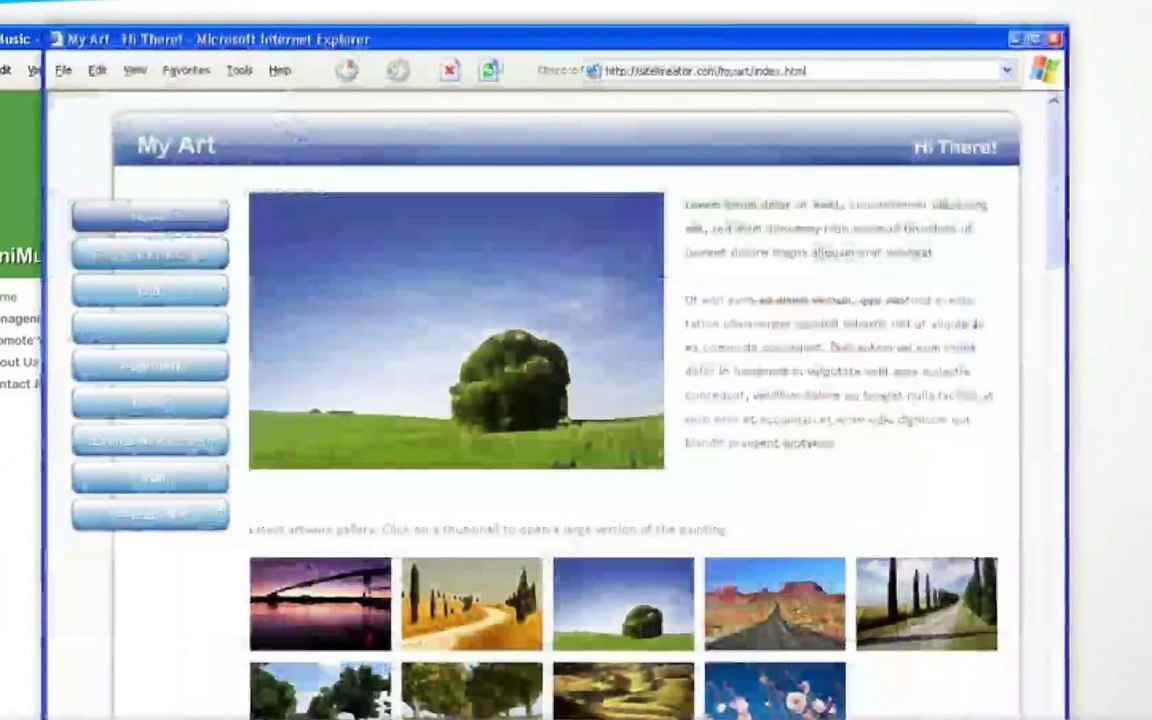Open the File menu
1152x720 pixels.
pos(63,71)
